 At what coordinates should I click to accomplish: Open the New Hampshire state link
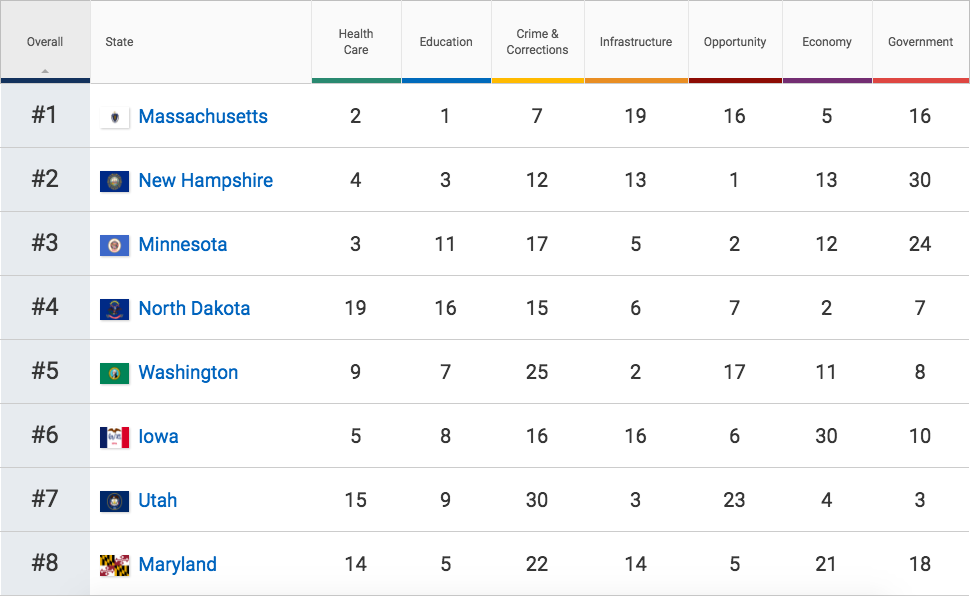(205, 181)
